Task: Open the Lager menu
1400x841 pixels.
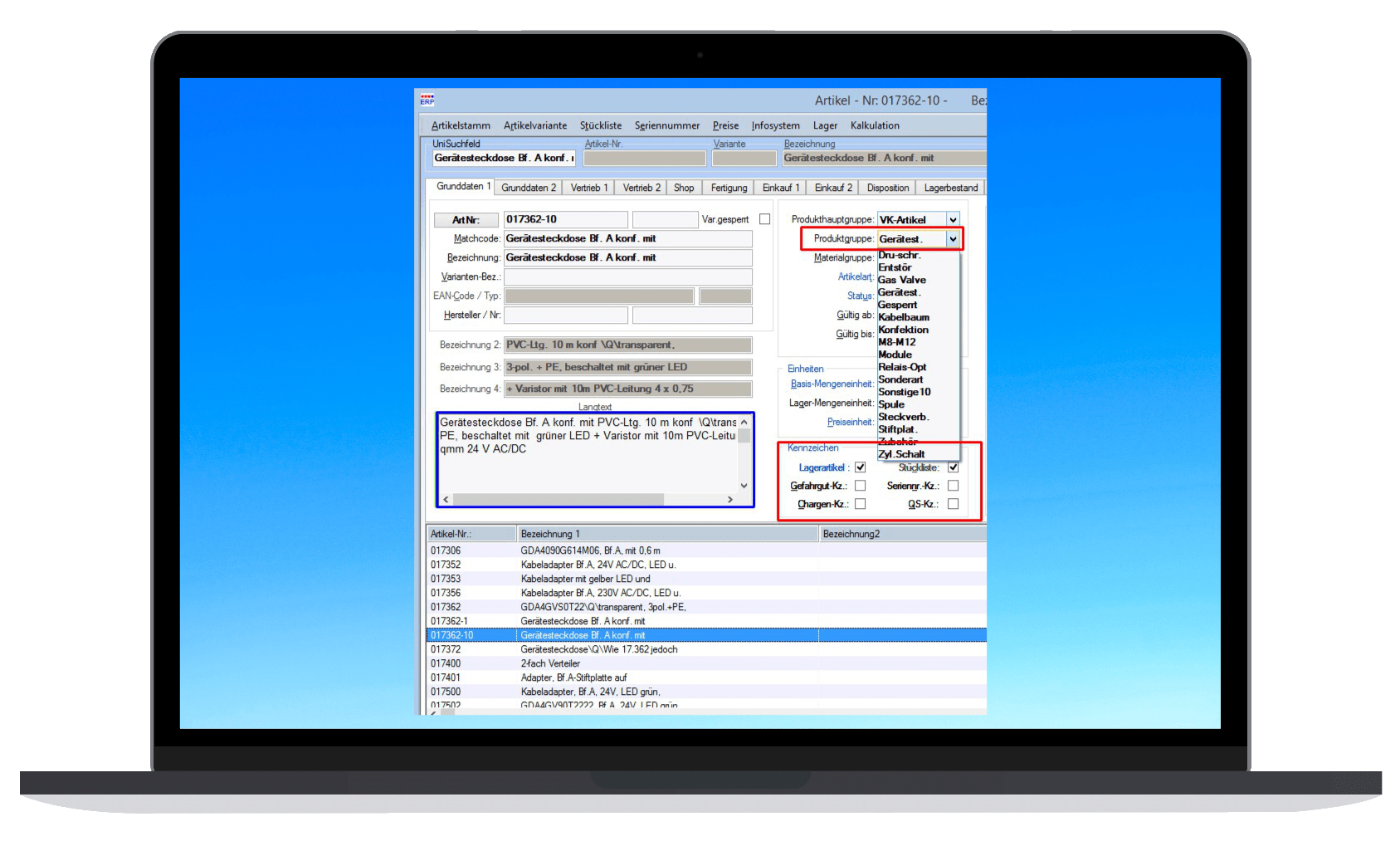Action: coord(825,125)
